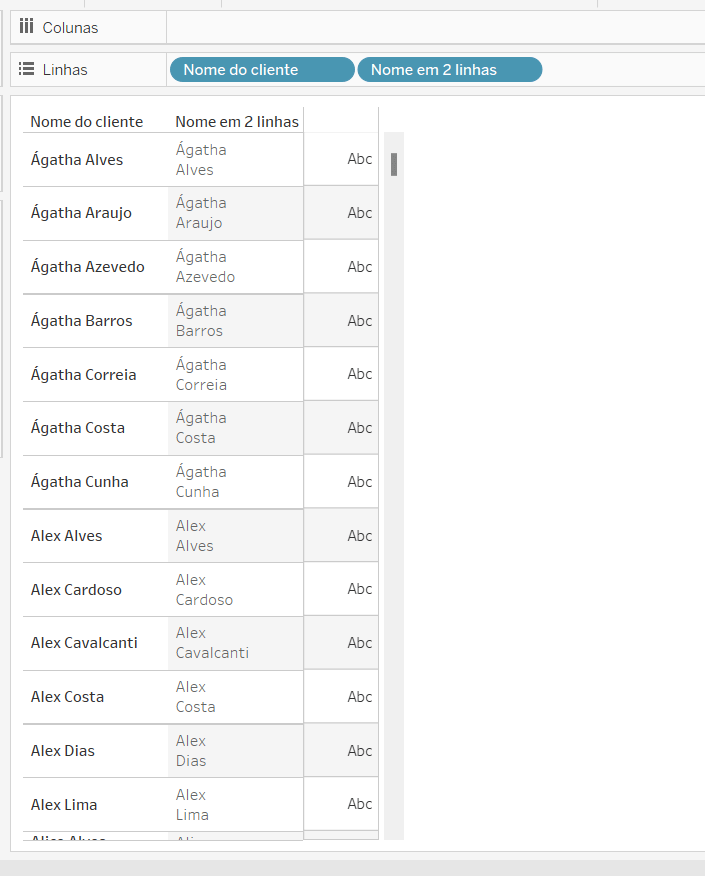The width and height of the screenshot is (705, 876).
Task: Select the Ágatha Cunha two-line cell
Action: pyautogui.click(x=235, y=482)
